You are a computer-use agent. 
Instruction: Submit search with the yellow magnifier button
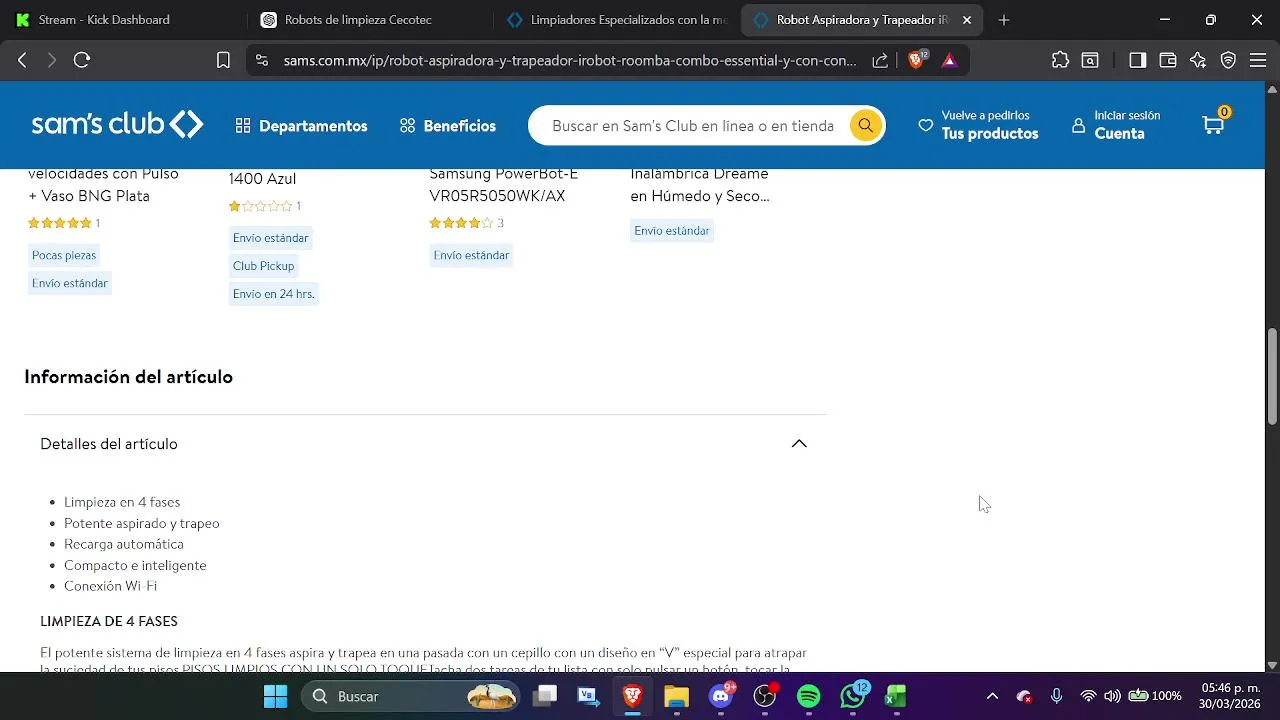point(865,125)
